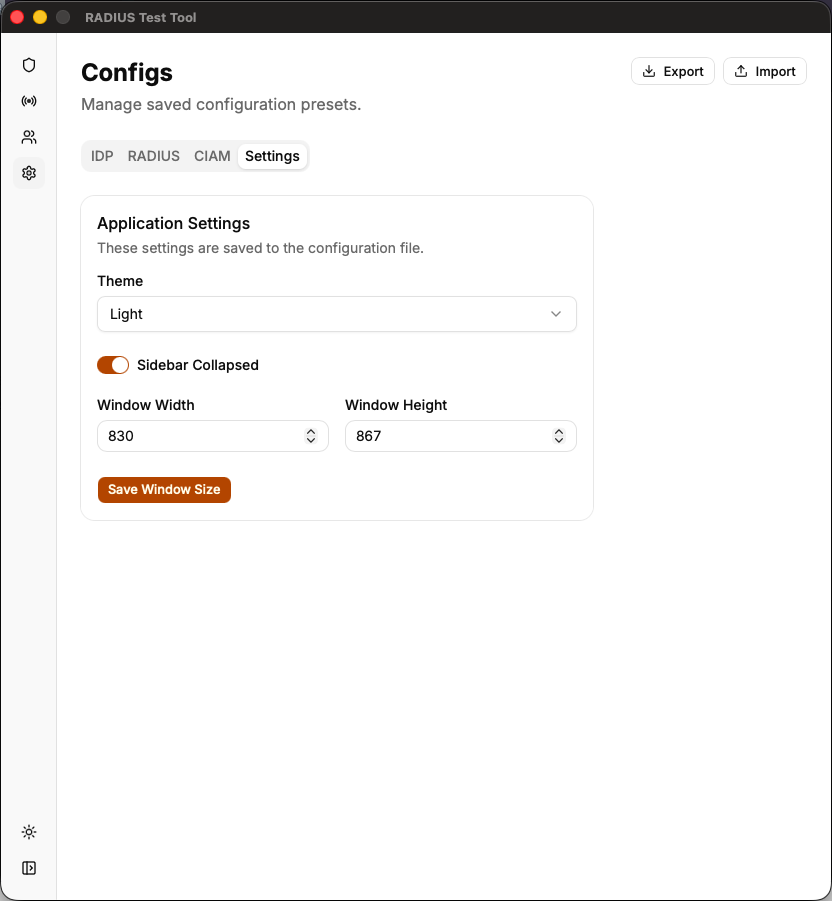Expand sidebar with the panel toggle icon
832x901 pixels.
(29, 868)
